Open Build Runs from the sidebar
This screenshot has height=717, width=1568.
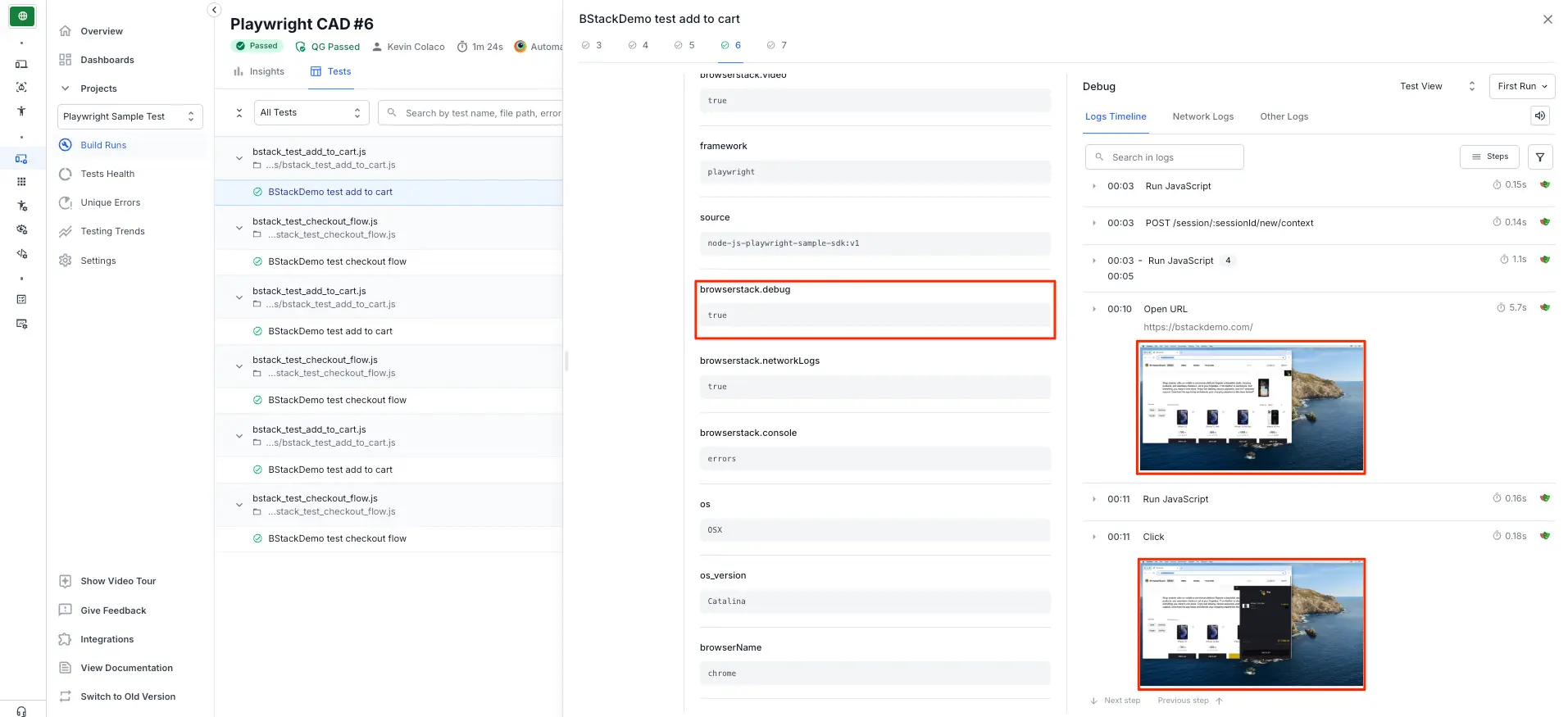coord(103,145)
